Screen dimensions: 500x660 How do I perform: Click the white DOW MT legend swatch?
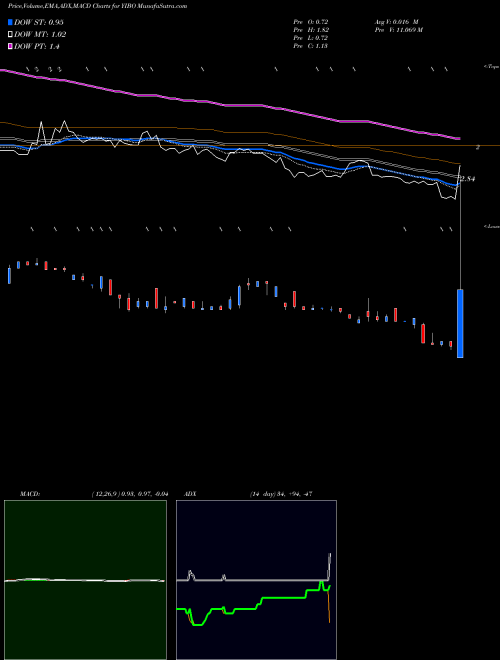pos(11,35)
